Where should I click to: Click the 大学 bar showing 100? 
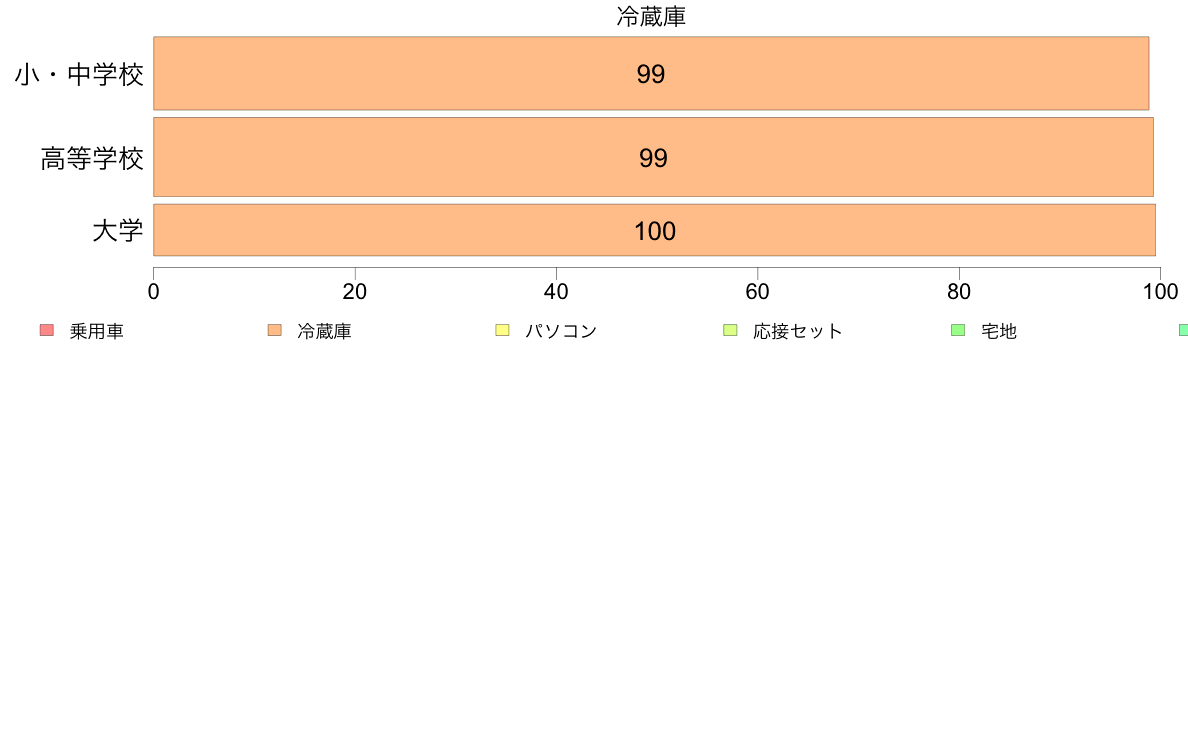pos(655,230)
